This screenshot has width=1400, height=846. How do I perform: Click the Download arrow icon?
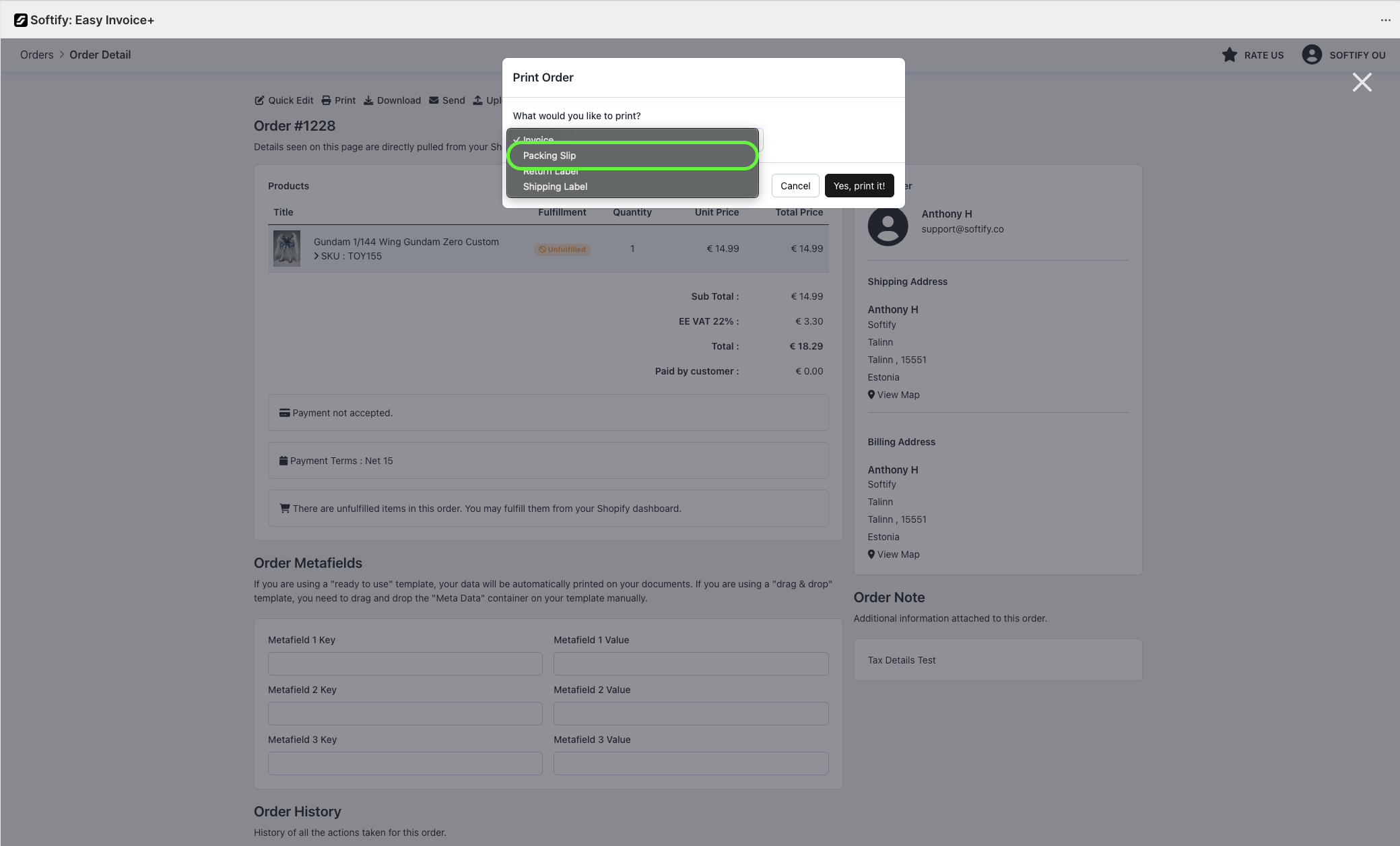point(368,100)
